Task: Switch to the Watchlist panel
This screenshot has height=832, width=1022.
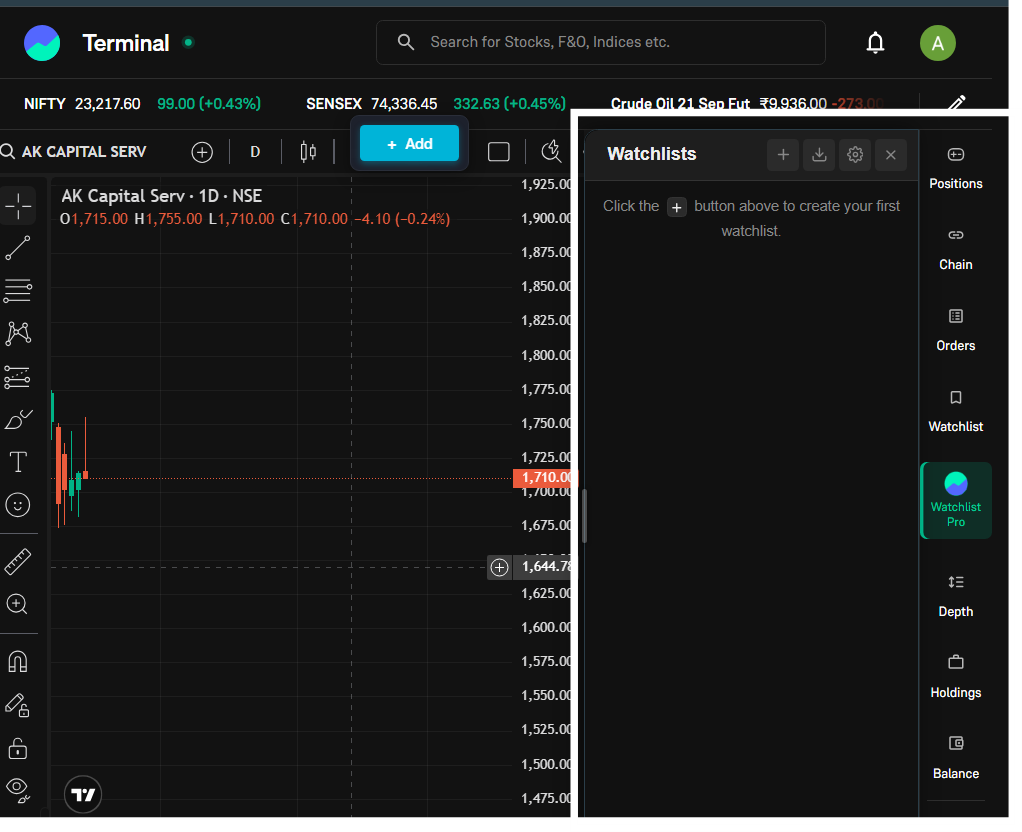Action: tap(956, 411)
